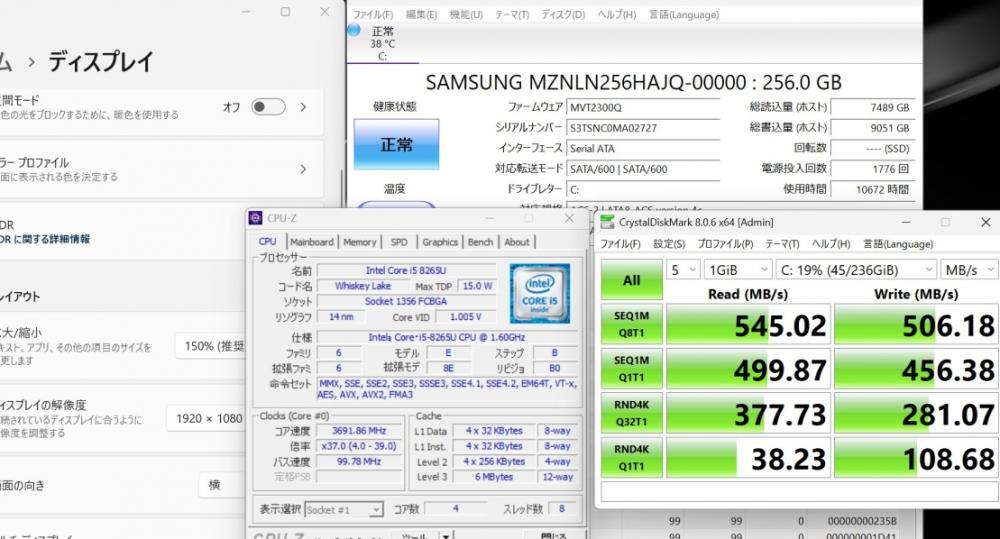Start the SEQ1M Q1T1 benchmark
Image resolution: width=1000 pixels, height=539 pixels.
(631, 369)
